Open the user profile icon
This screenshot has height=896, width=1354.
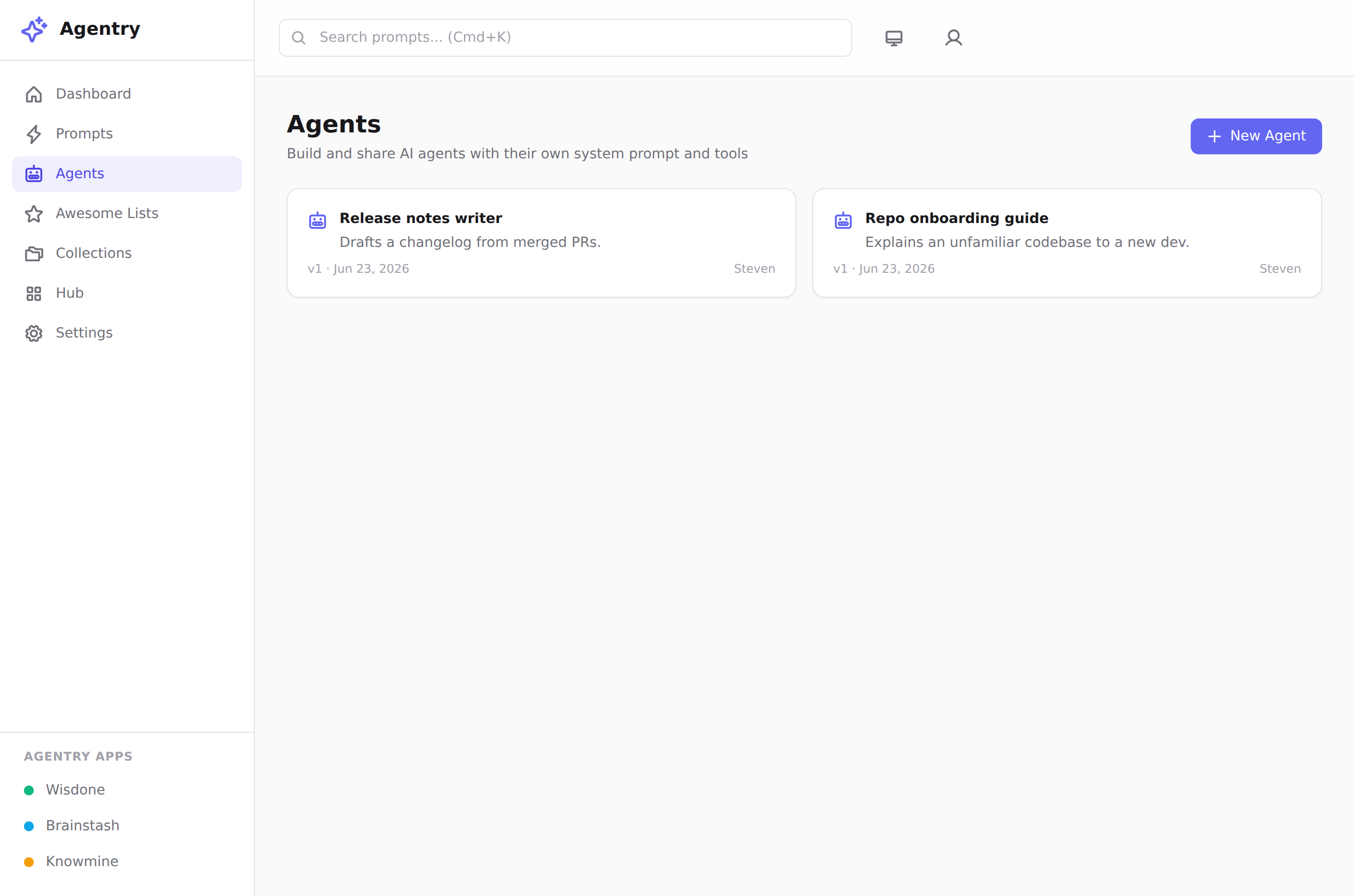(953, 38)
